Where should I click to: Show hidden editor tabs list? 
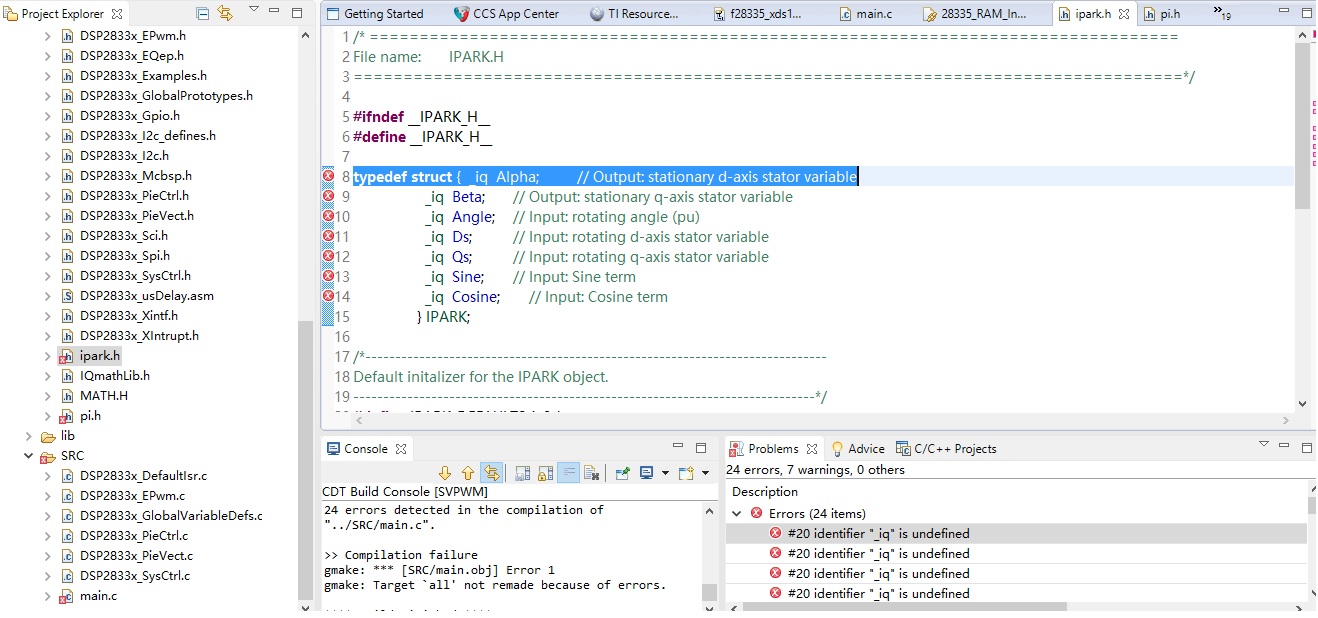(x=1221, y=13)
